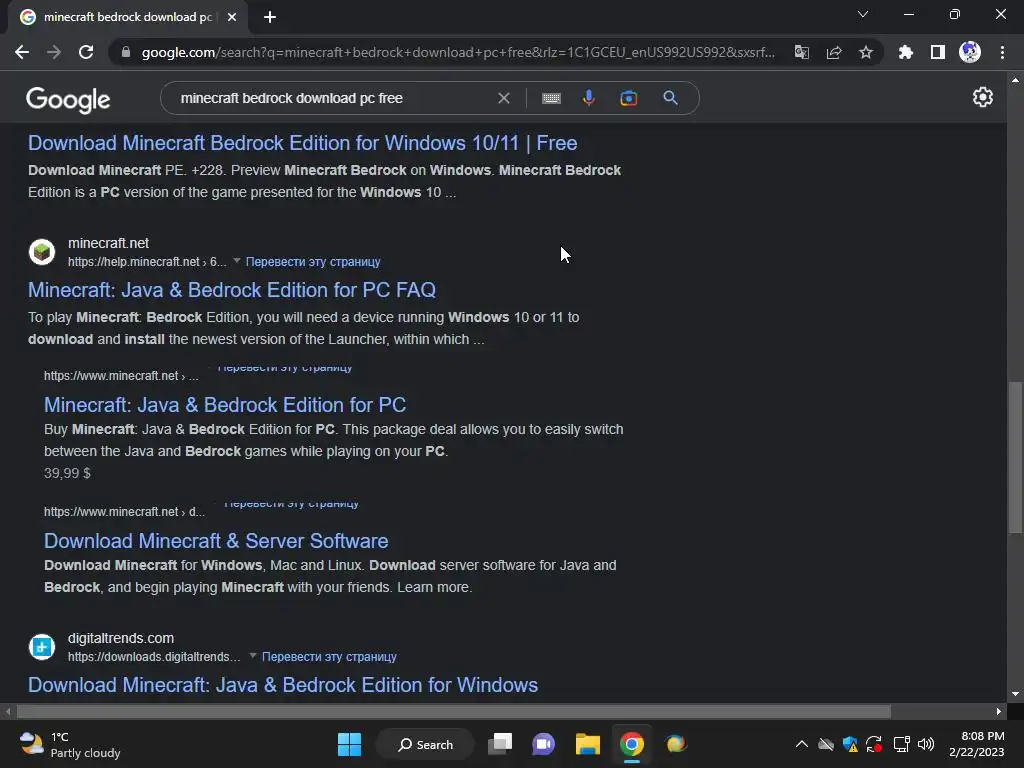The height and width of the screenshot is (768, 1024).
Task: Open the tab search chevron
Action: coord(863,14)
